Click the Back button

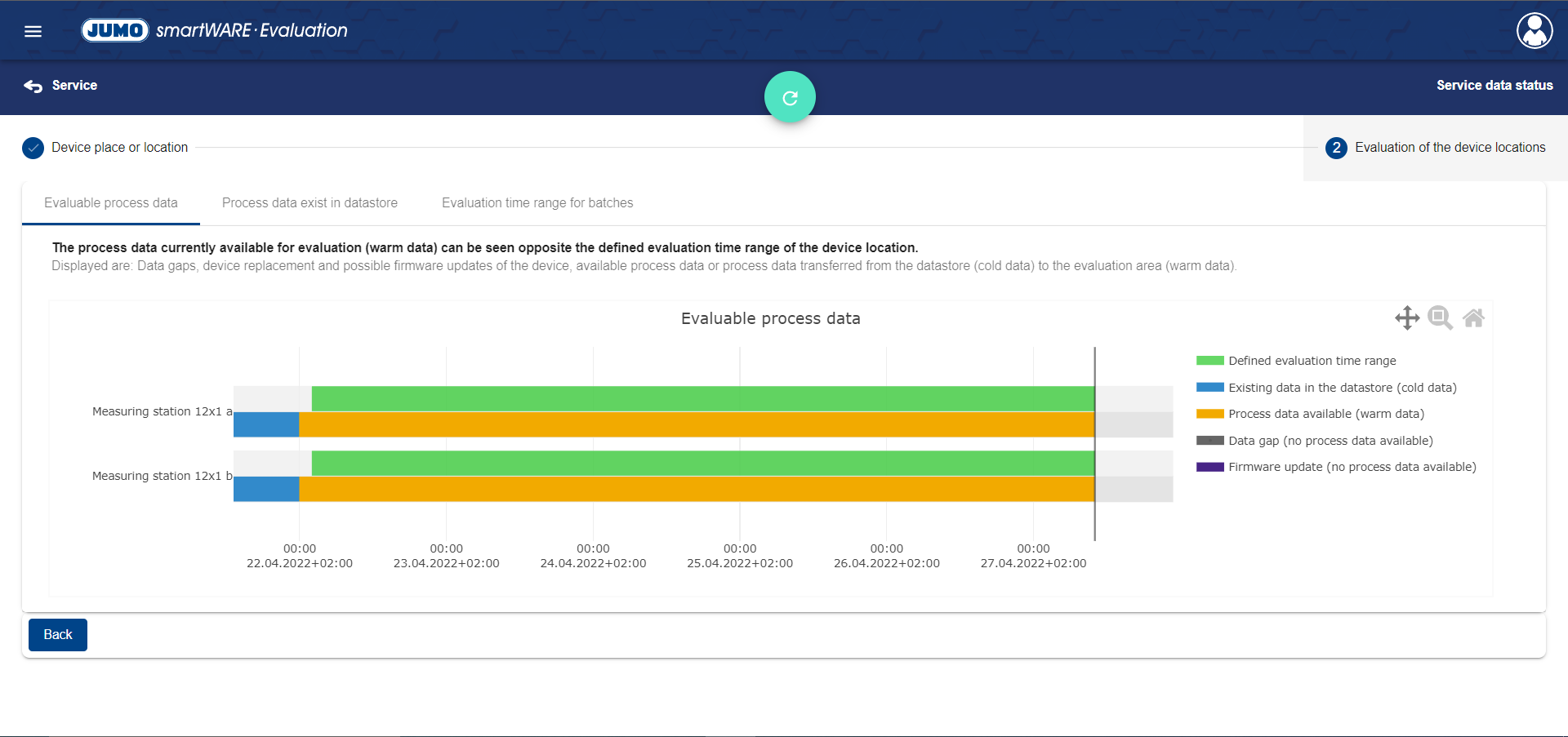pos(57,635)
